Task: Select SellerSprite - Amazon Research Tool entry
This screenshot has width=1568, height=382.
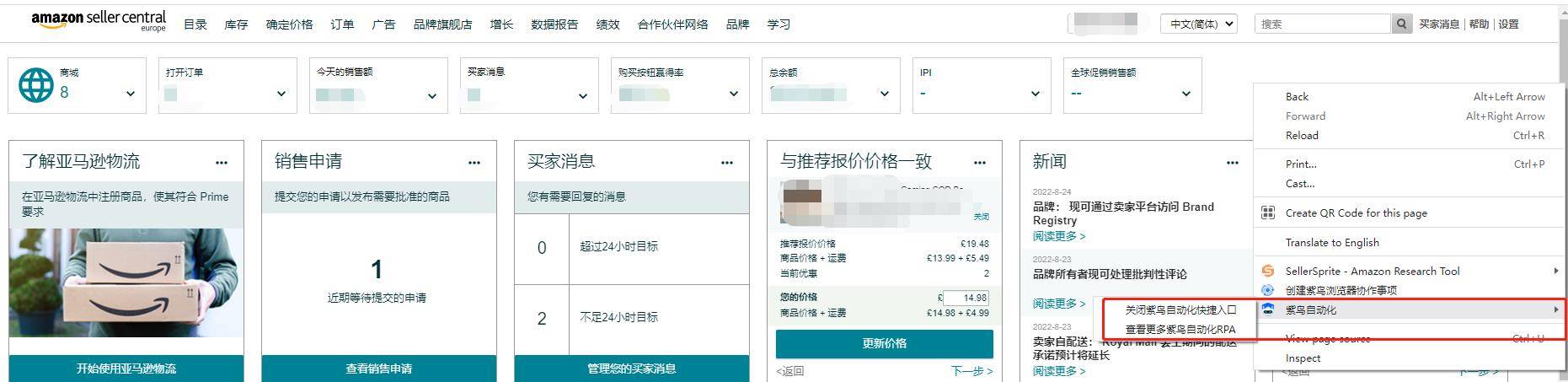Action: click(1409, 271)
